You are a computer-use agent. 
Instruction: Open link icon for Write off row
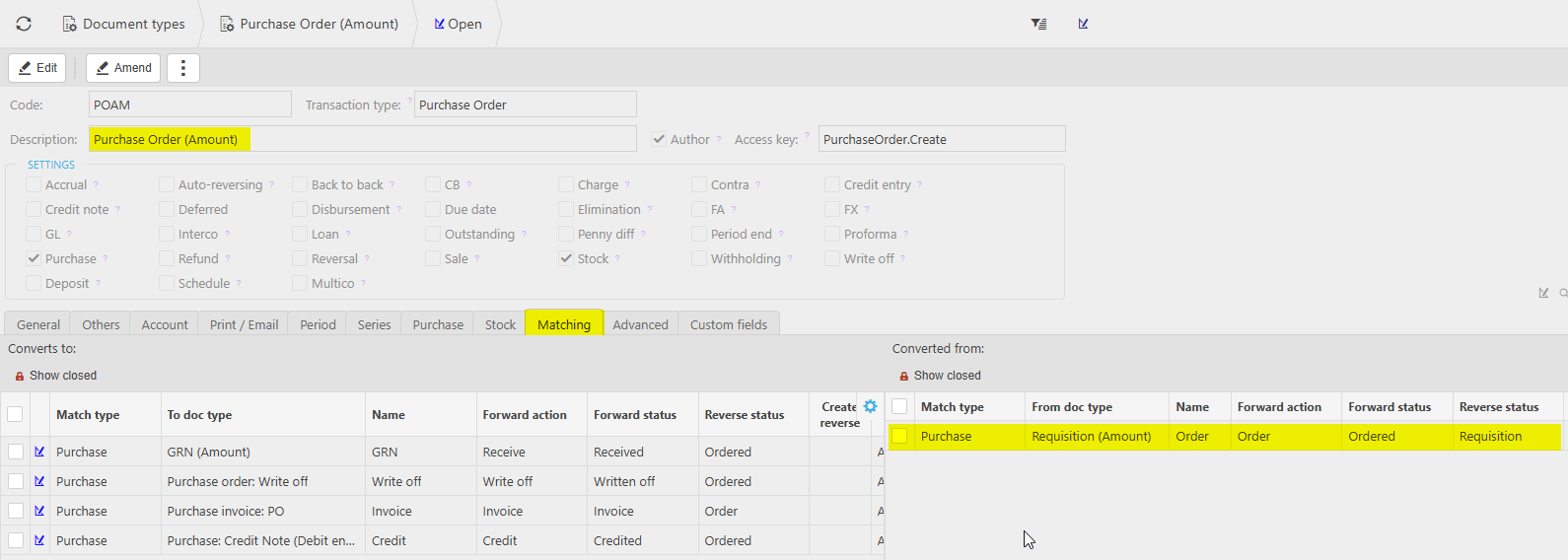pyautogui.click(x=39, y=481)
